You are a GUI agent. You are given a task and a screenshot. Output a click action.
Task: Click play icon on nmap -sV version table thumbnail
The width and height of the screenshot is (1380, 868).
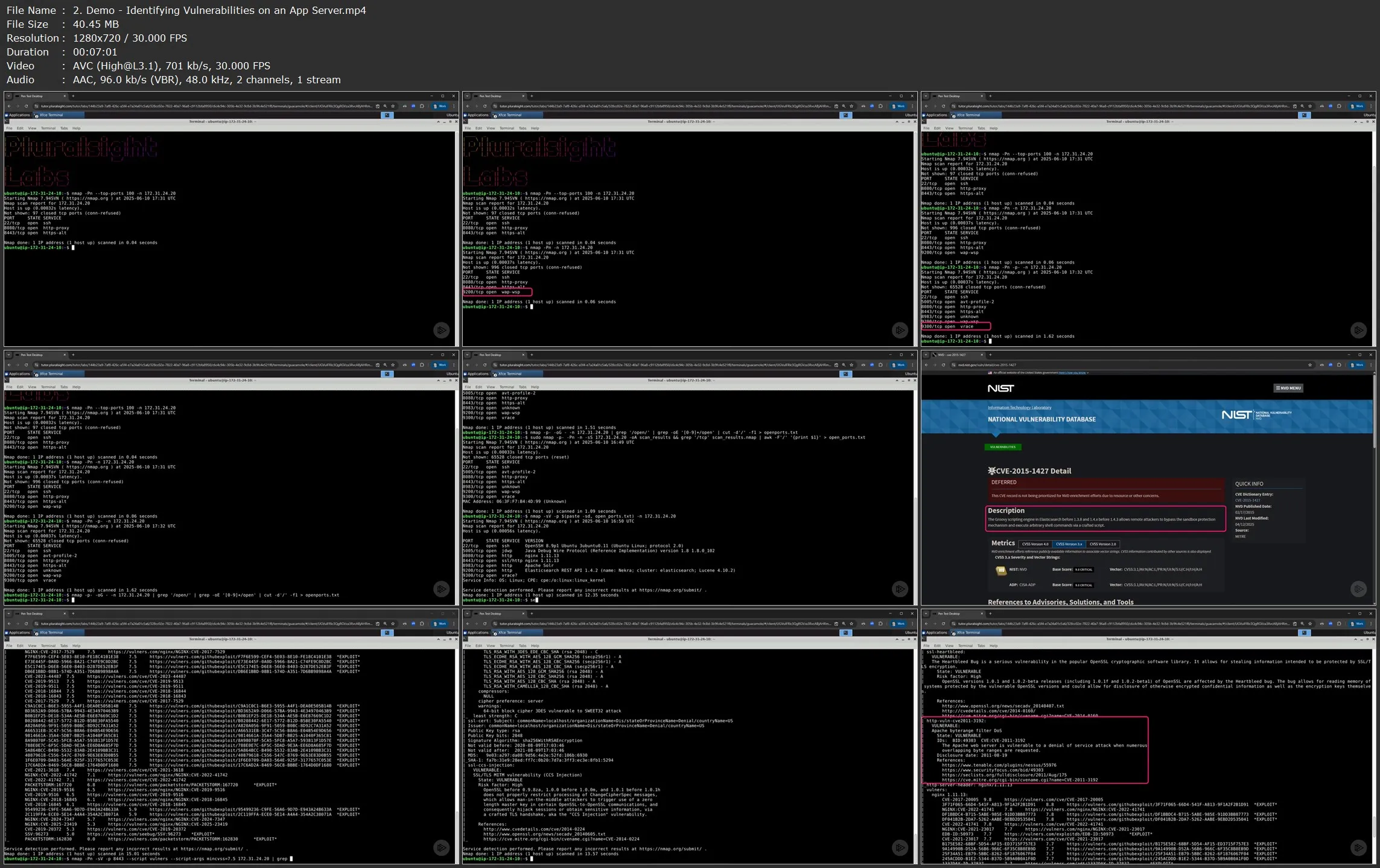tap(900, 589)
